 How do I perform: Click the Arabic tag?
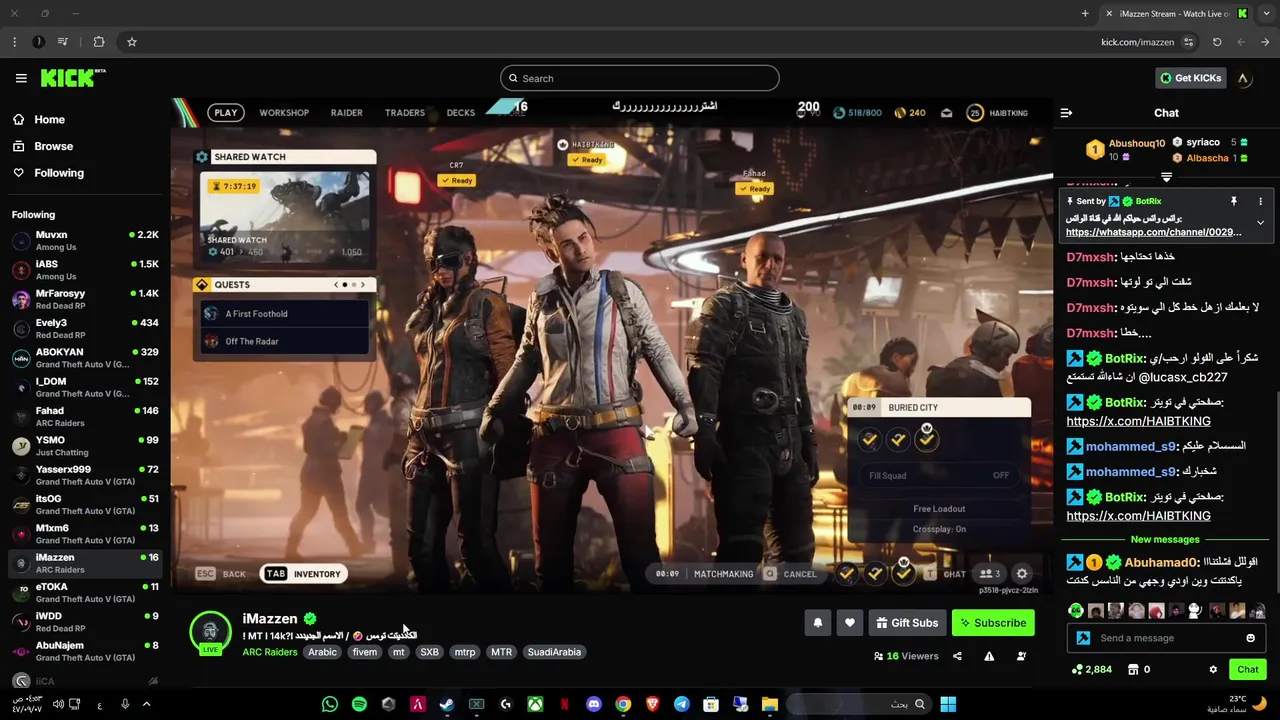pos(322,652)
